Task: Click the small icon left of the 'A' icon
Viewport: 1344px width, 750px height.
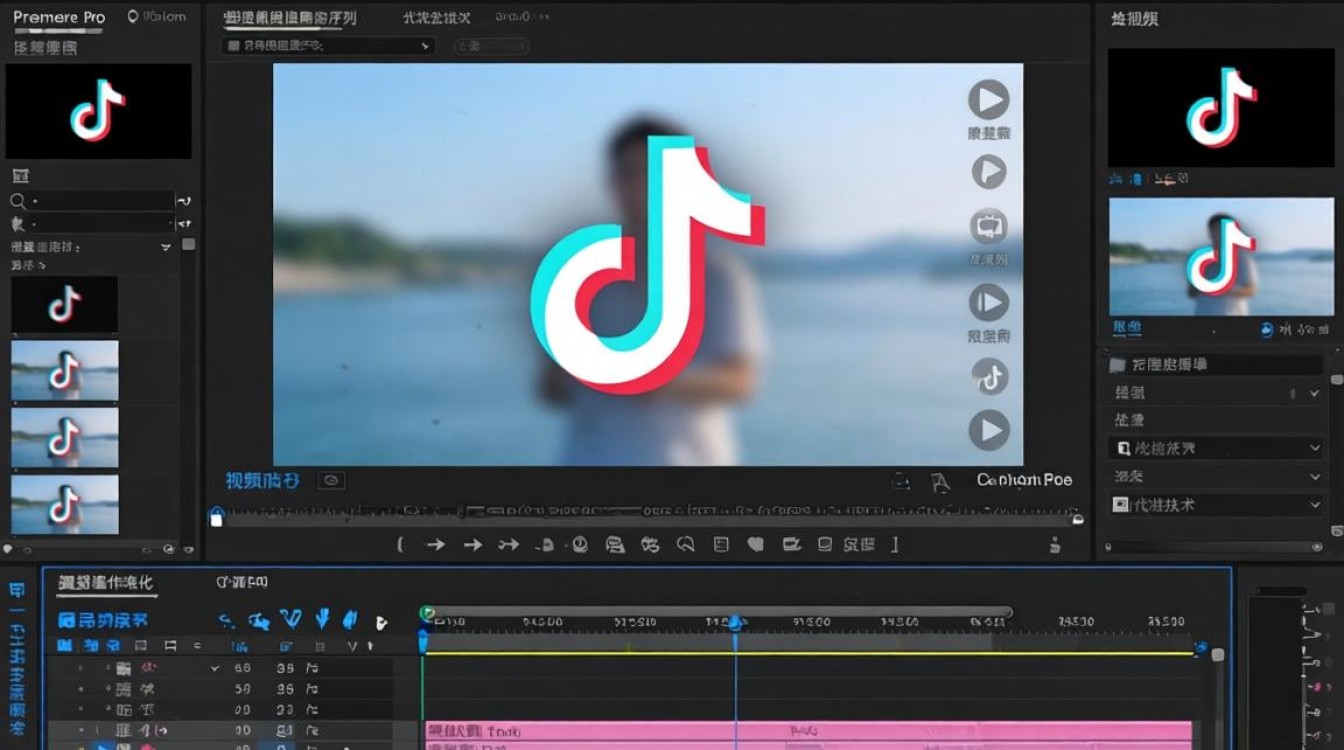Action: [901, 482]
